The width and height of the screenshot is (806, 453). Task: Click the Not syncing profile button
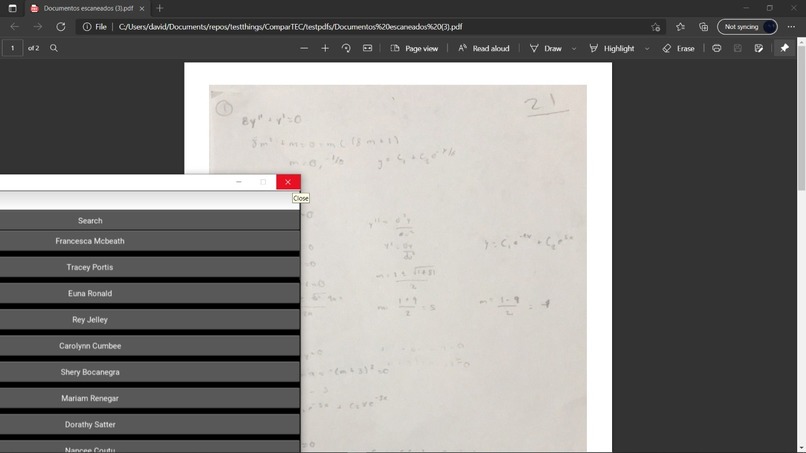coord(747,27)
